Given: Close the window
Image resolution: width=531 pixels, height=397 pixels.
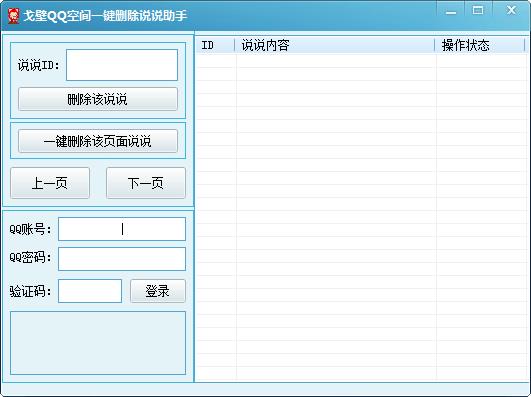Looking at the screenshot, I should tap(511, 11).
